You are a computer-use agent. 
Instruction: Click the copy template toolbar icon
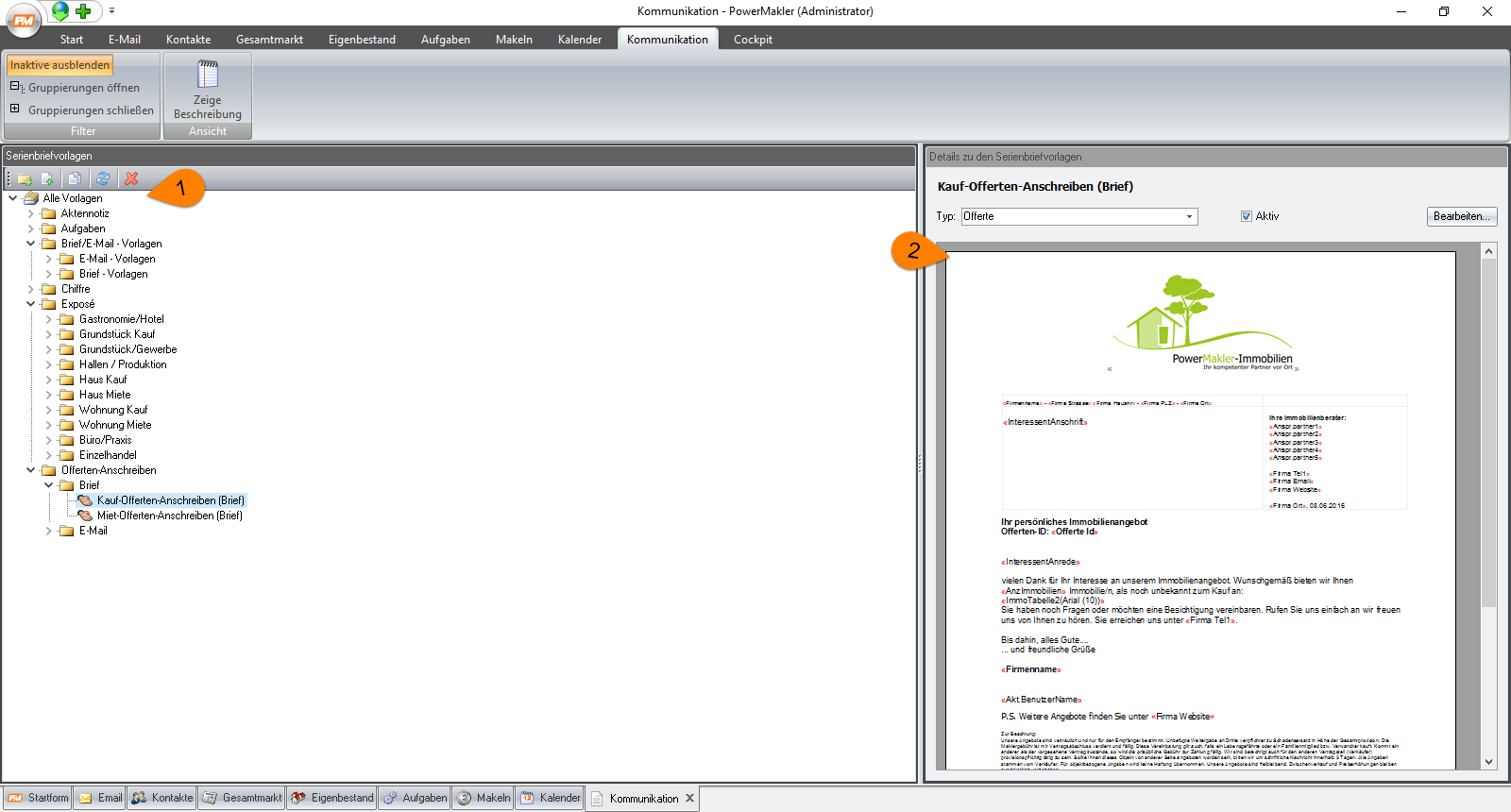pyautogui.click(x=74, y=178)
